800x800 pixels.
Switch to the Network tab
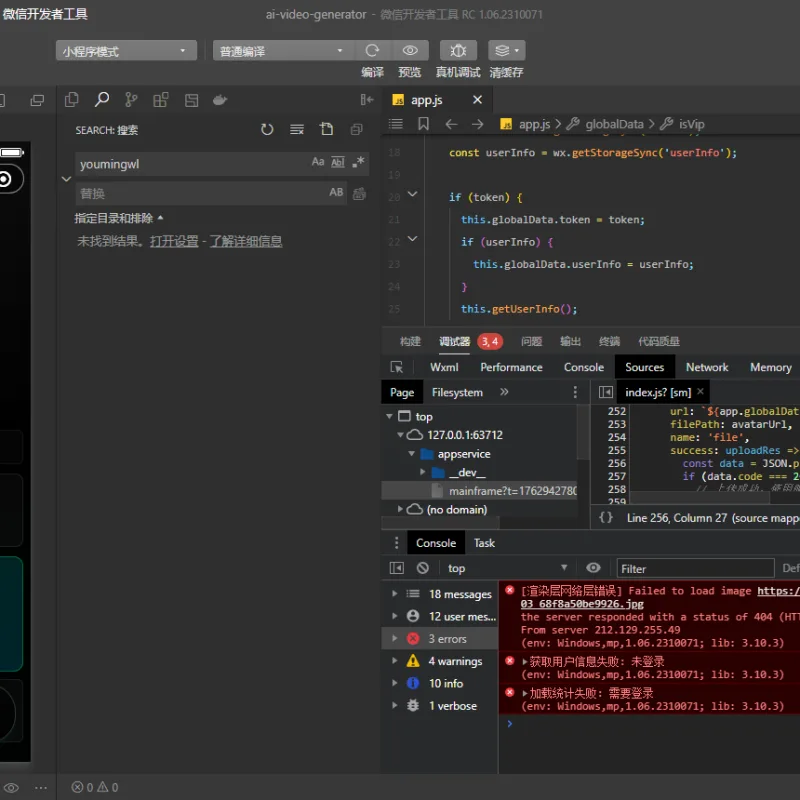point(707,367)
